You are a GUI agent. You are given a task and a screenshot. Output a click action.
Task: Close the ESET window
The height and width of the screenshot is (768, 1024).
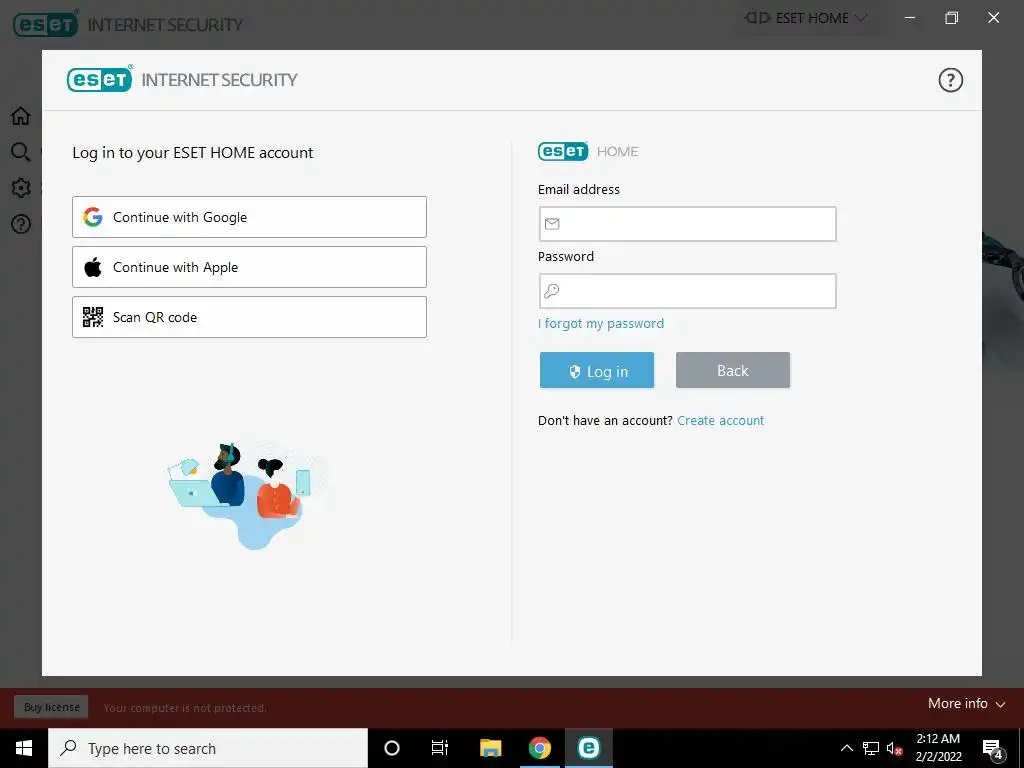993,18
